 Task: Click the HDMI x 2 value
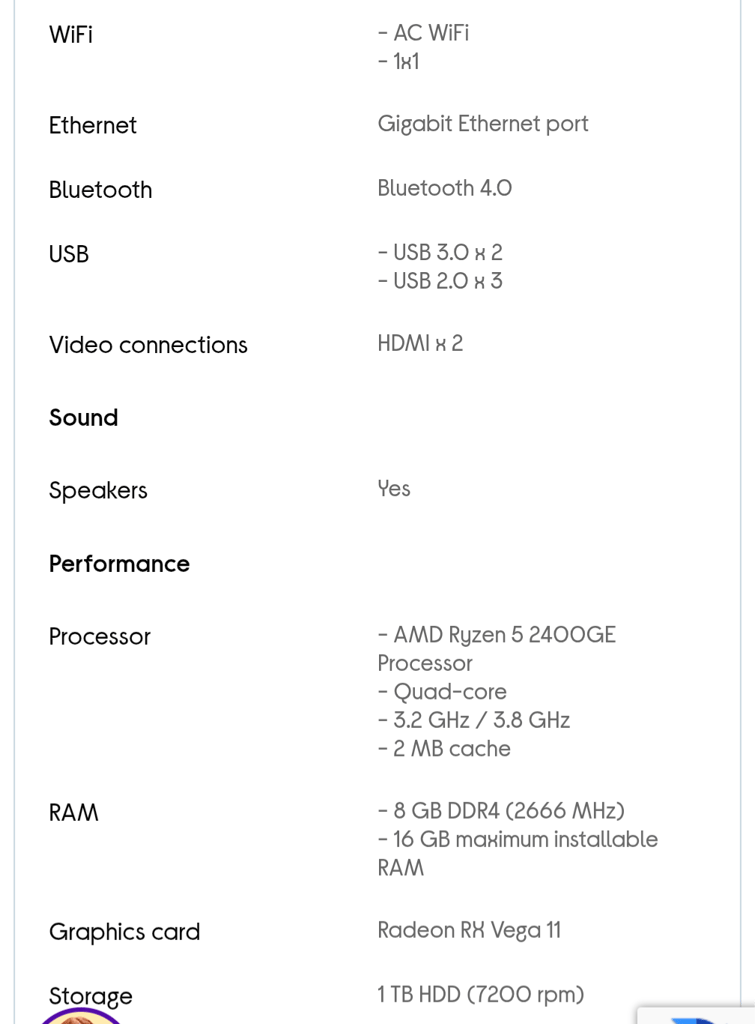[x=420, y=344]
